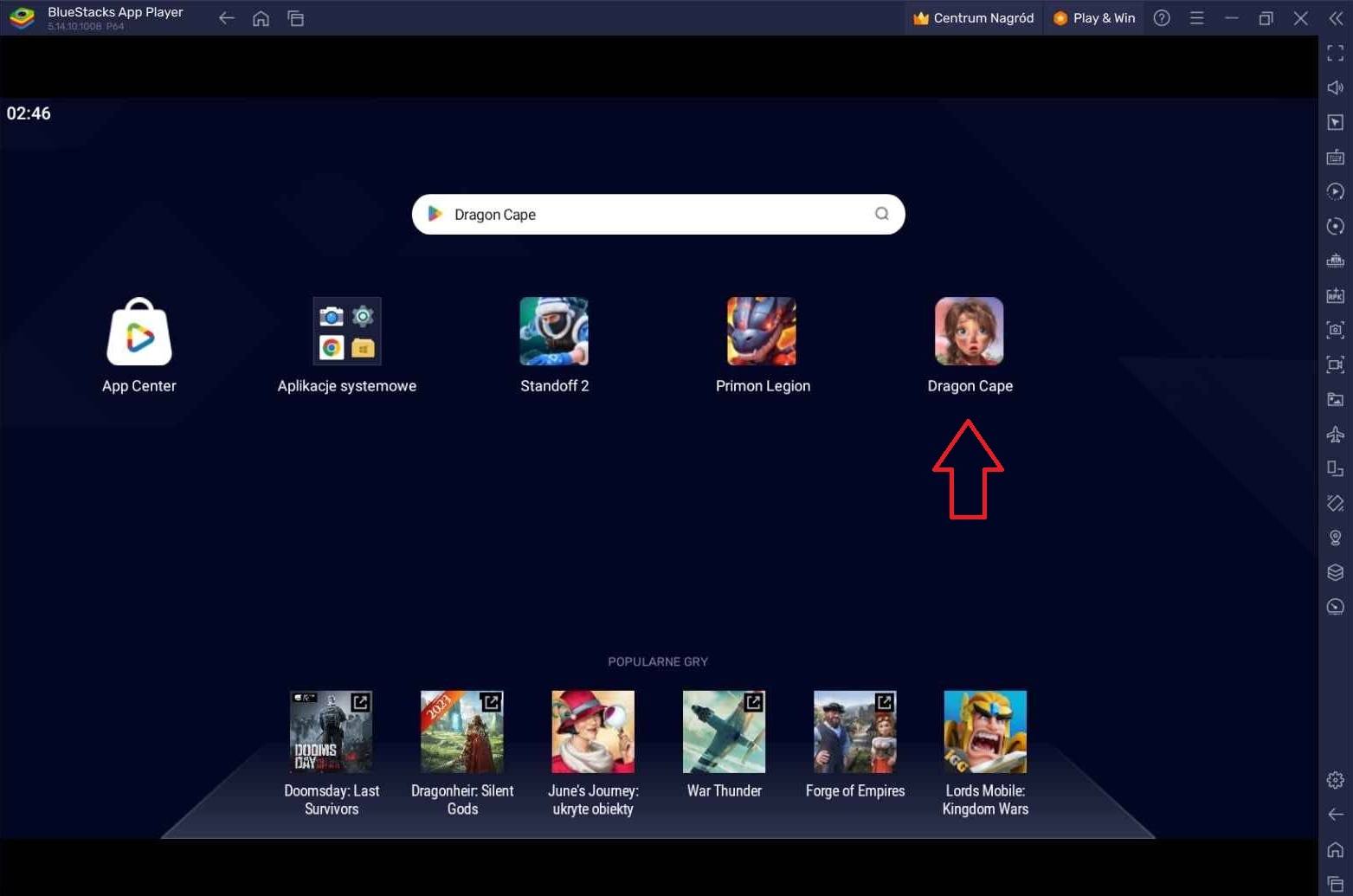Start screen recording with video icon
The image size is (1353, 896).
tap(1335, 364)
